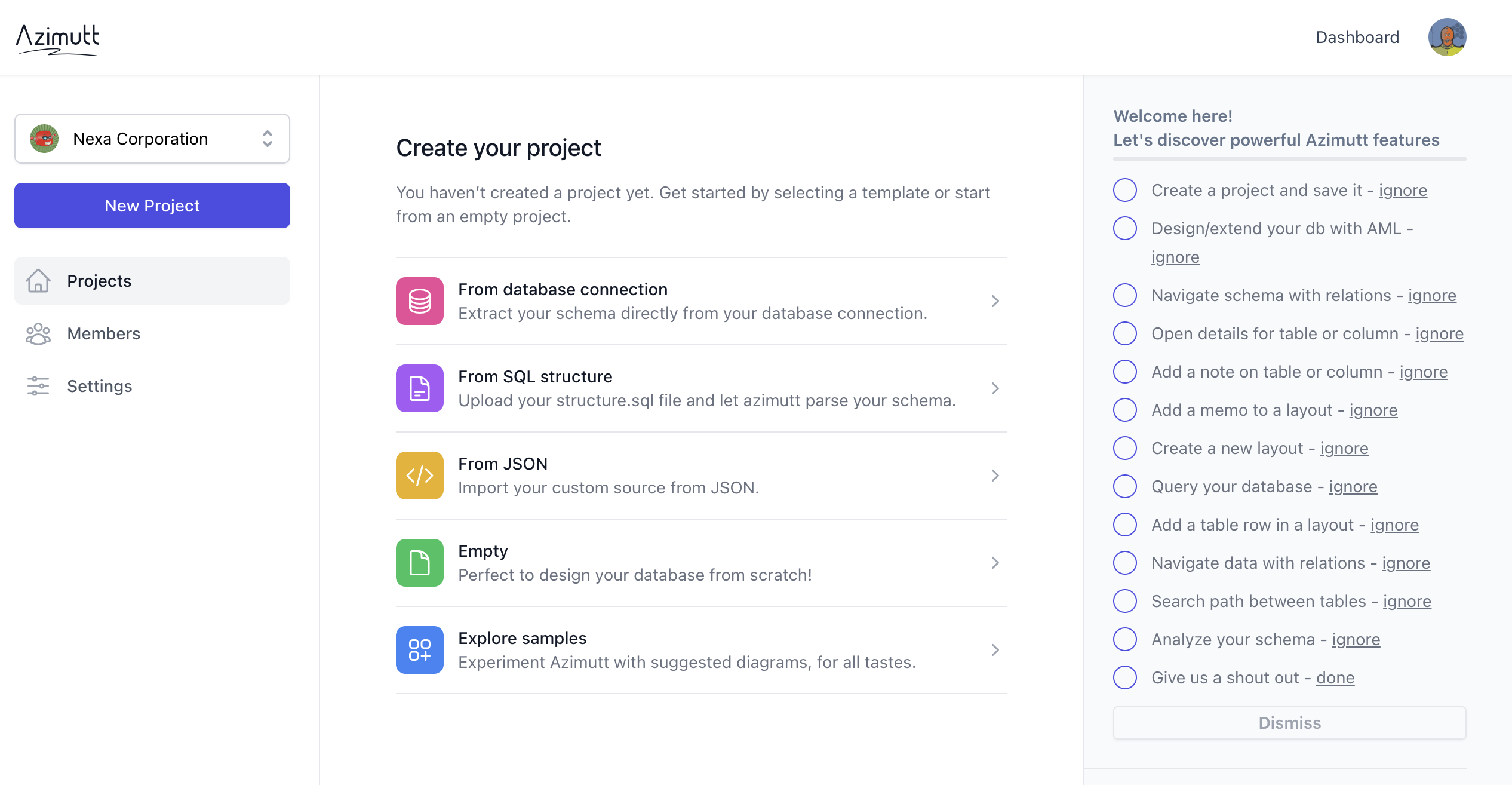The image size is (1512, 785).
Task: Select 'Explore samples' title
Action: point(523,638)
